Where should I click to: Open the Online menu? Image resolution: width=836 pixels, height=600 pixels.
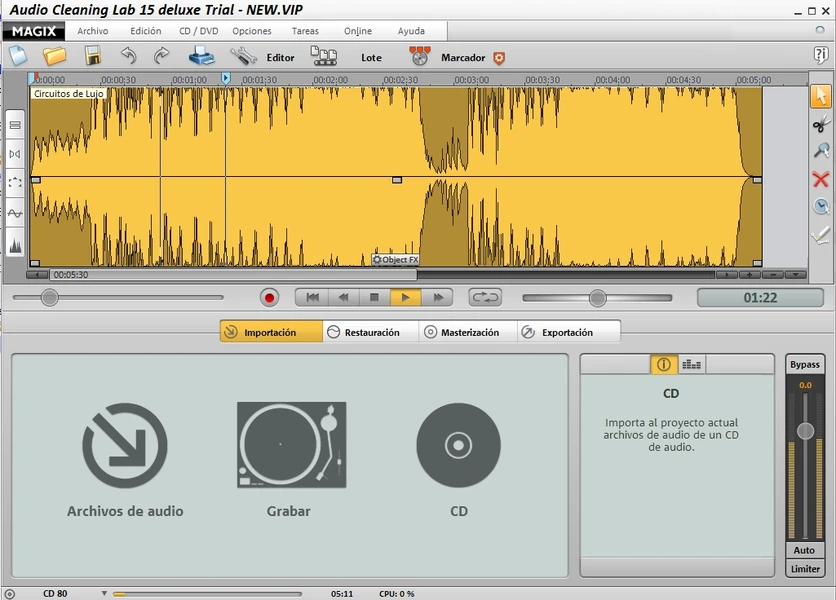tap(358, 31)
